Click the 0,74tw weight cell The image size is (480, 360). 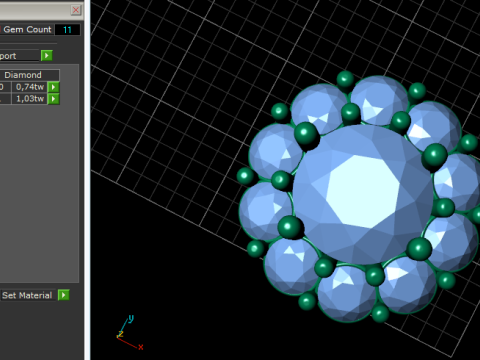[29, 87]
